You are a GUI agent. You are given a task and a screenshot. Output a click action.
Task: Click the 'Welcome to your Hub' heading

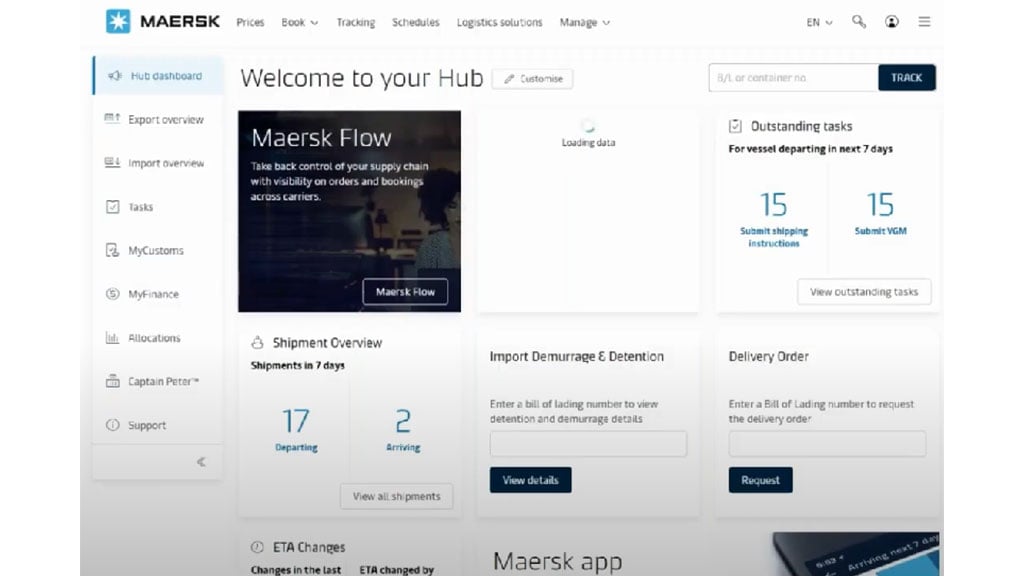(361, 78)
